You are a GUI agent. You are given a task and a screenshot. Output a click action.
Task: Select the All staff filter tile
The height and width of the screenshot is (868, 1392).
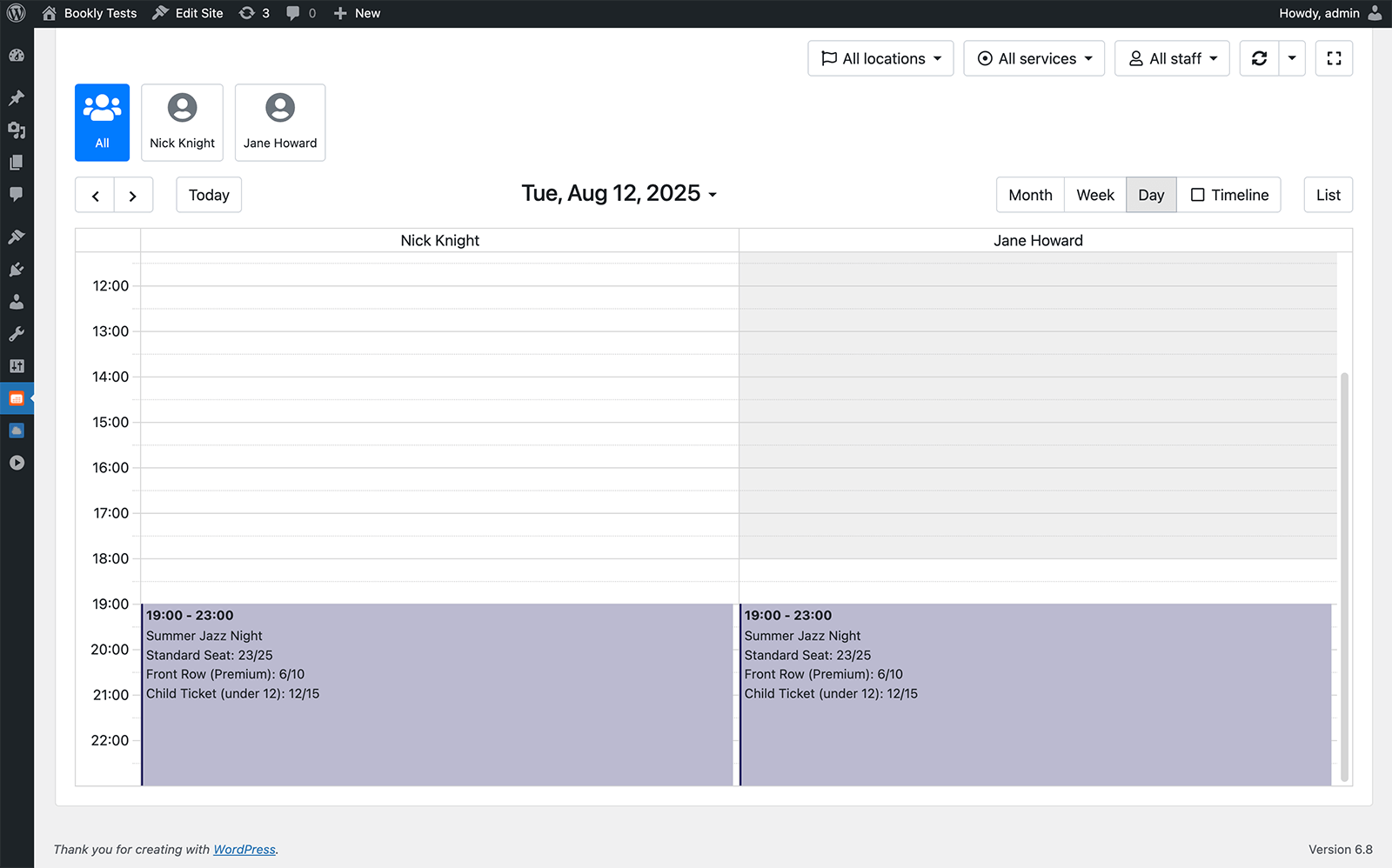[102, 123]
